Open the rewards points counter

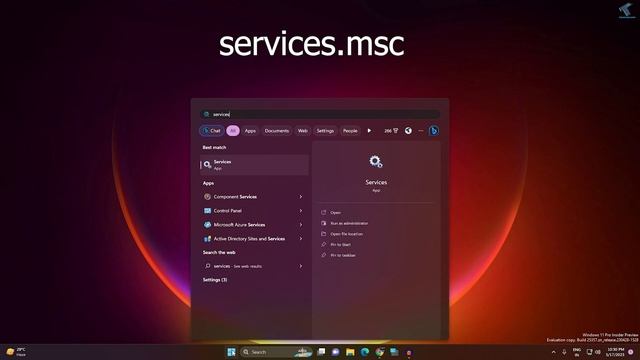pos(391,131)
